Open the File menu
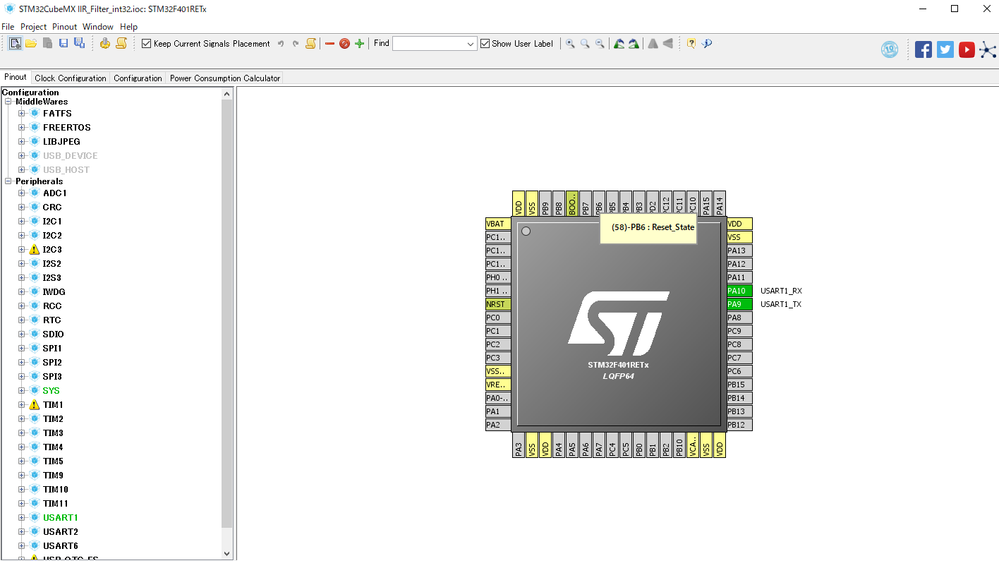Screen dimensions: 999x561 [8, 27]
